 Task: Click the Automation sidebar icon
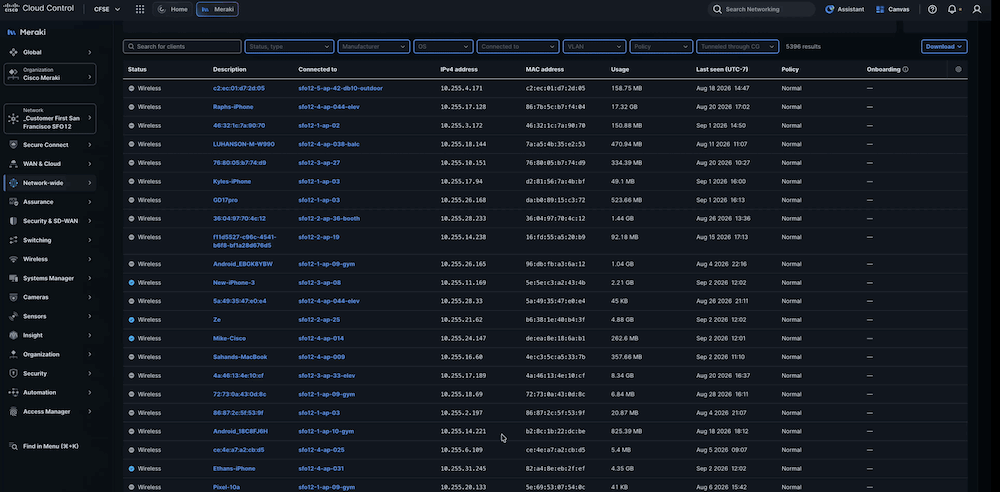pyautogui.click(x=13, y=392)
